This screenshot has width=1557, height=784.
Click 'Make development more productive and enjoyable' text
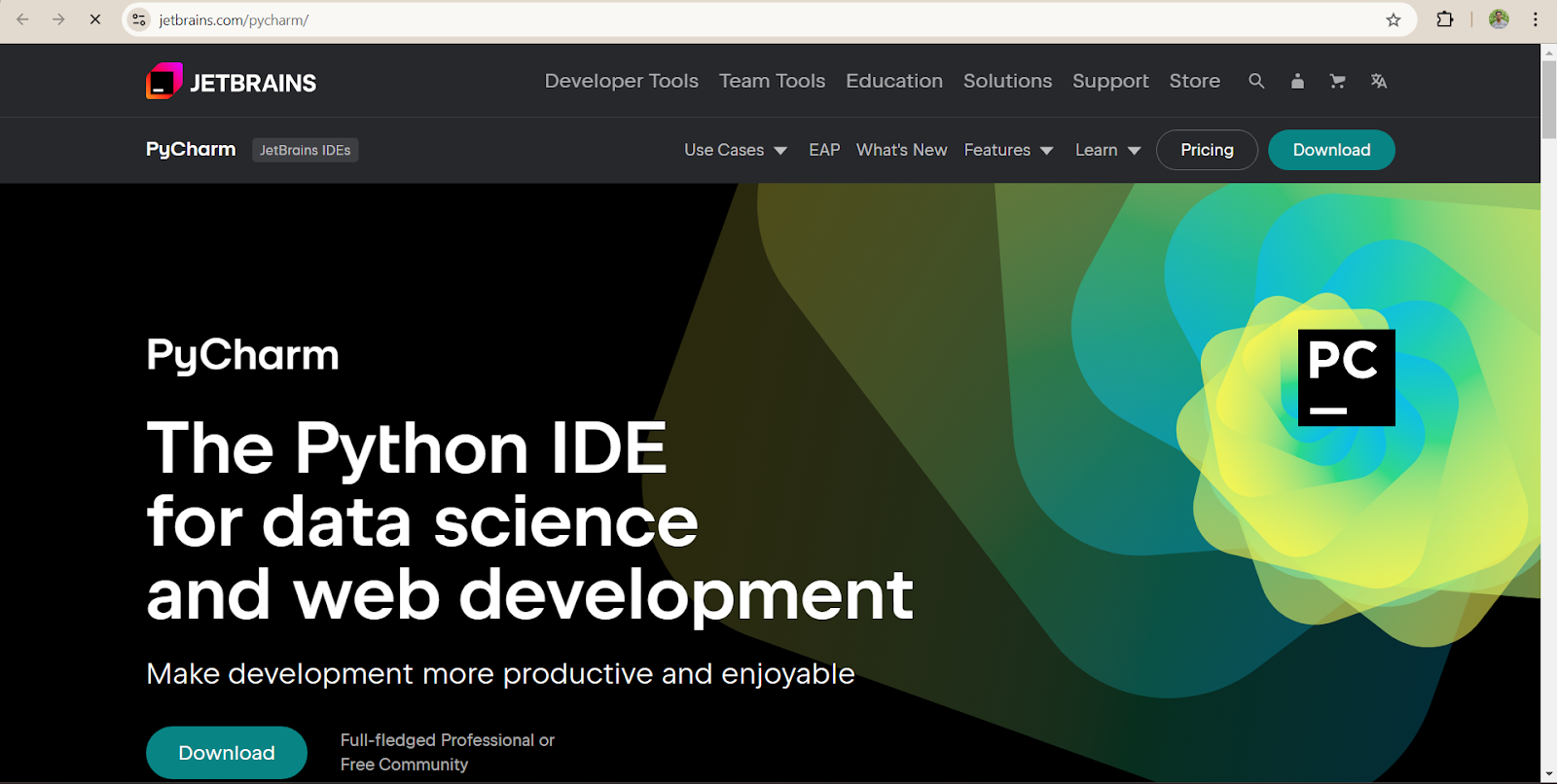click(500, 673)
